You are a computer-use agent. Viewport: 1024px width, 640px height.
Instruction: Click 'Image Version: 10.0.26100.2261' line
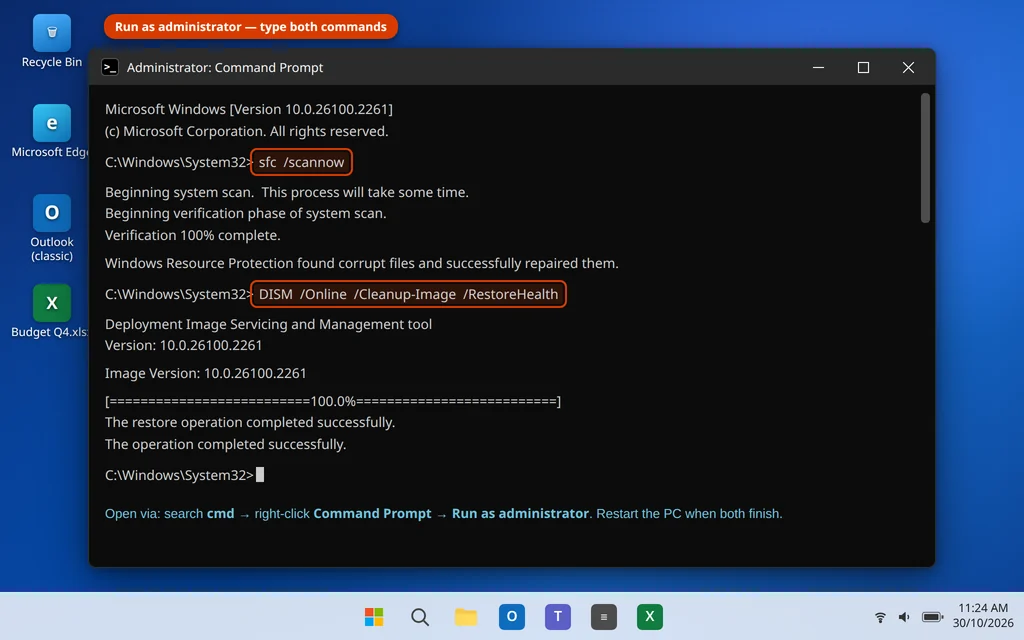tap(206, 374)
